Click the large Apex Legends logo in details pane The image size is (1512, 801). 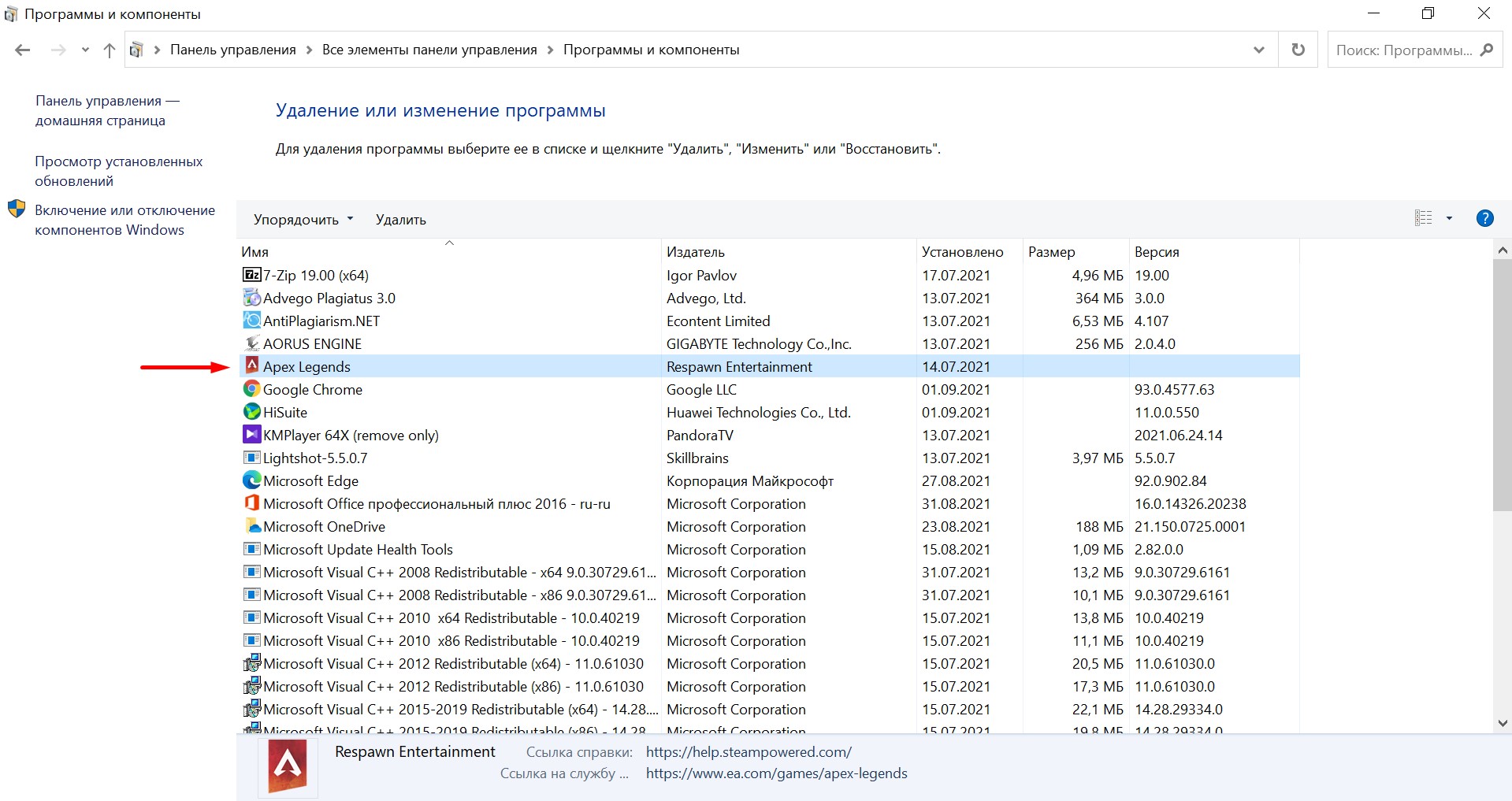point(288,768)
